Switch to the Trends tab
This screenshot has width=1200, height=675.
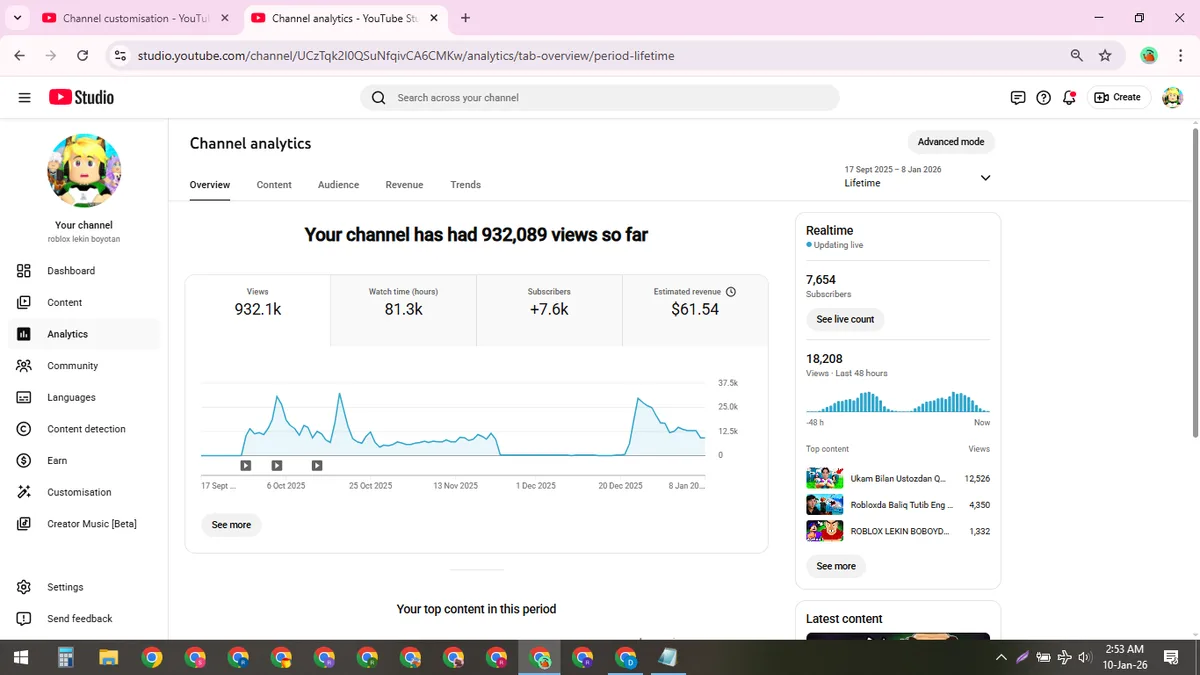coord(465,185)
